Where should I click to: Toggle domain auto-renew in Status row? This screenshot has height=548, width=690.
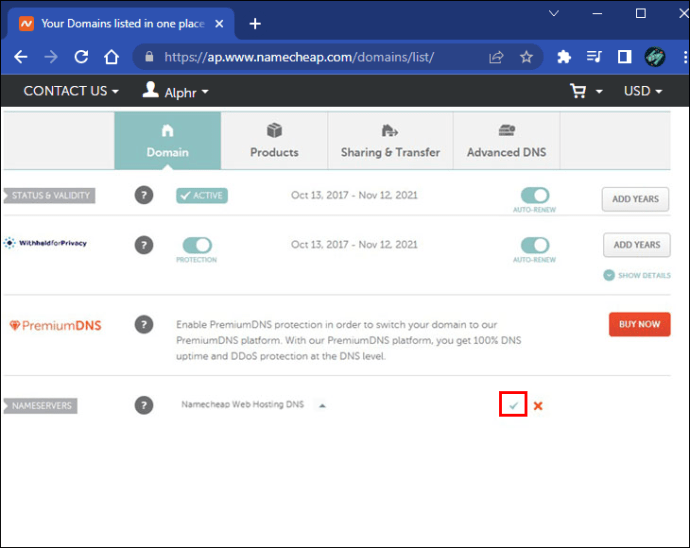tap(535, 195)
